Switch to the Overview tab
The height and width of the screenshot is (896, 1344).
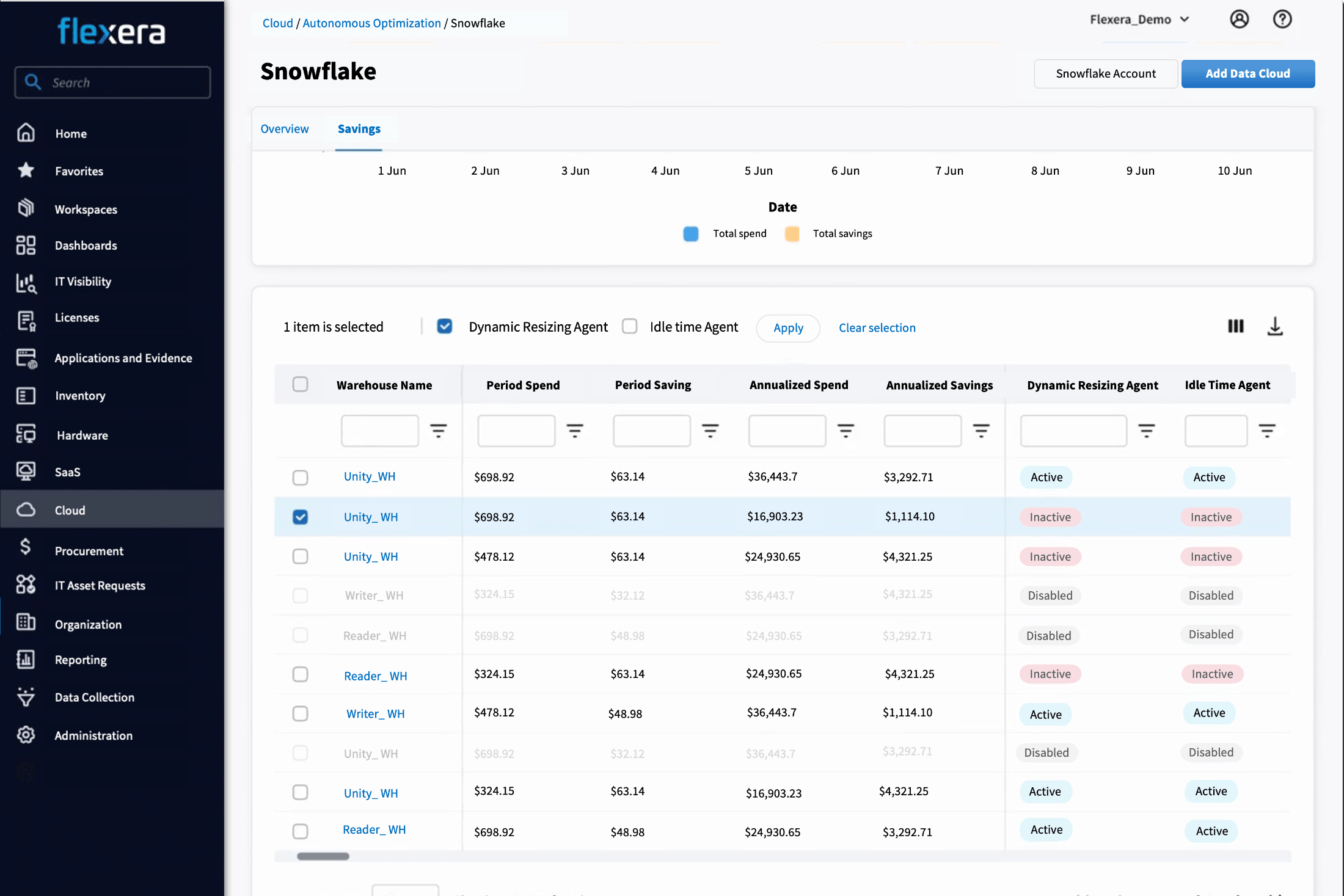(285, 129)
